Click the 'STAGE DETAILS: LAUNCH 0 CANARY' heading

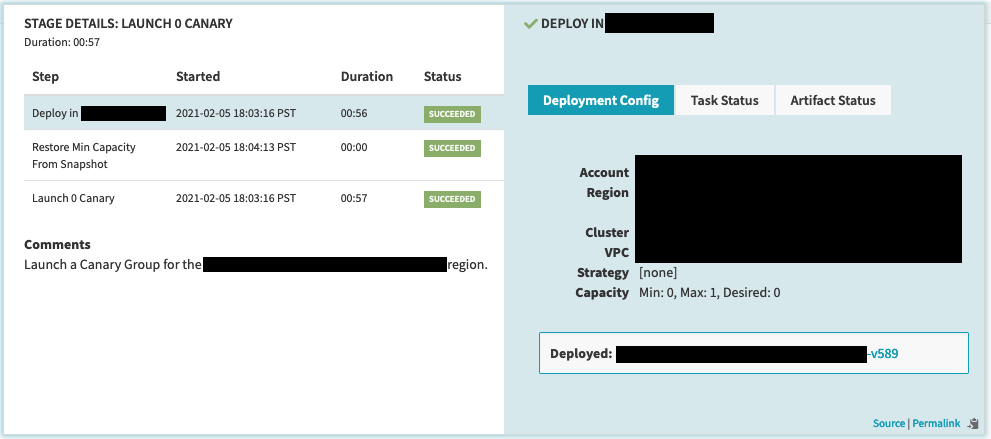click(128, 24)
